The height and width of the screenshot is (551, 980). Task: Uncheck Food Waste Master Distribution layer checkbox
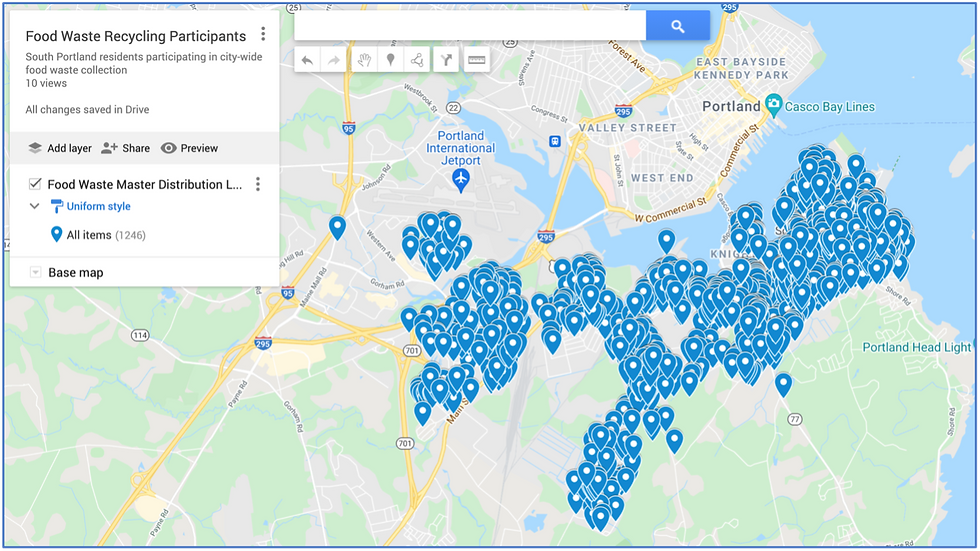(x=35, y=184)
